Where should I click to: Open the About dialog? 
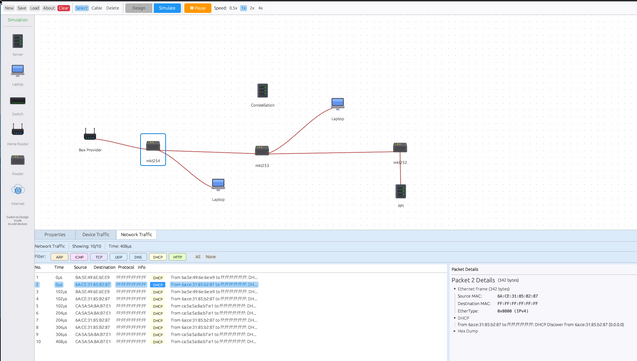[x=49, y=8]
